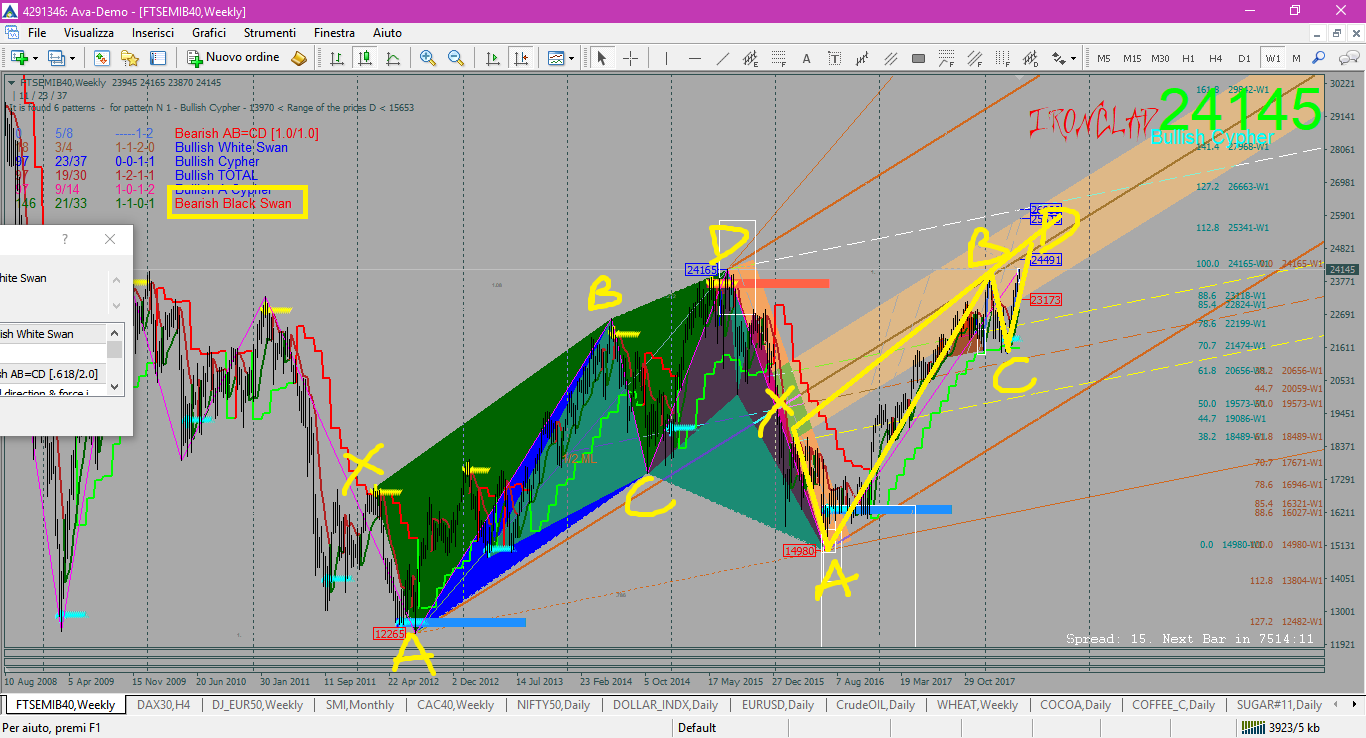Viewport: 1366px width, 738px height.
Task: Select the trendline drawing tool
Action: coord(723,58)
